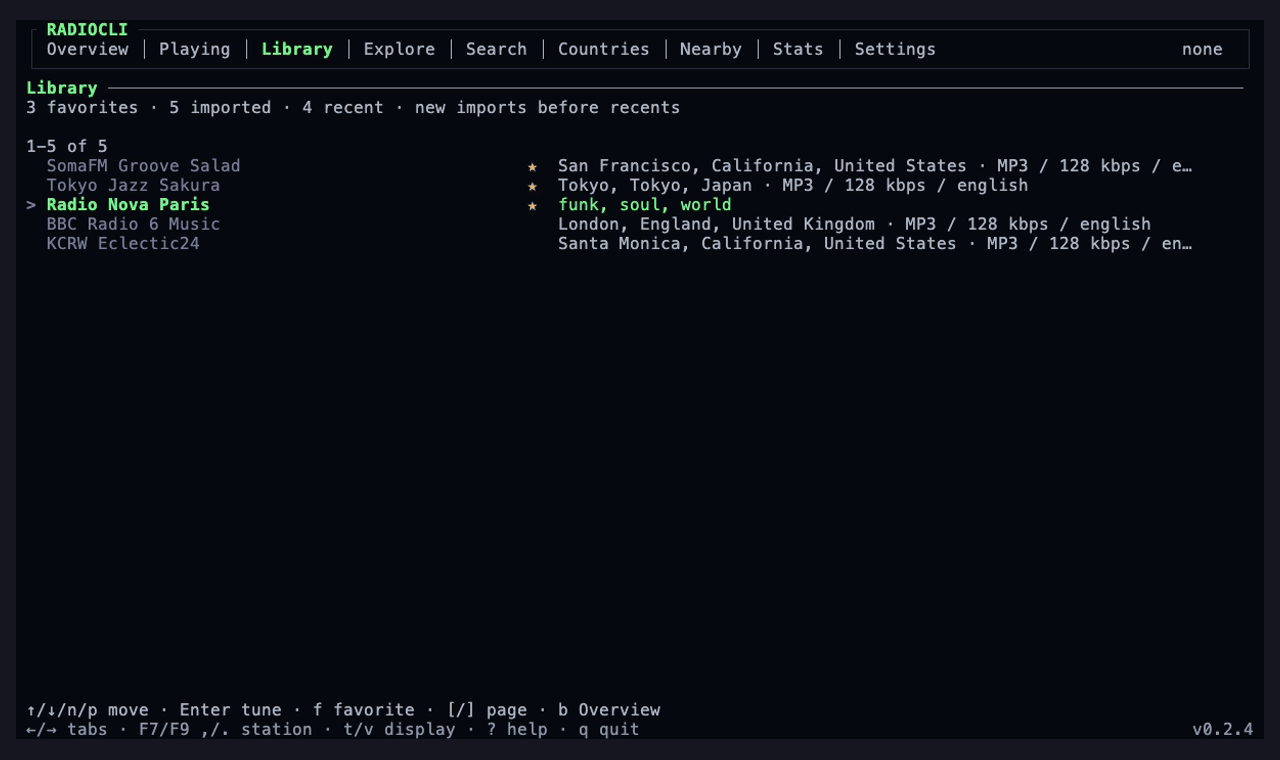Select the SomaFM Groove Salad station
The image size is (1280, 760).
(144, 166)
